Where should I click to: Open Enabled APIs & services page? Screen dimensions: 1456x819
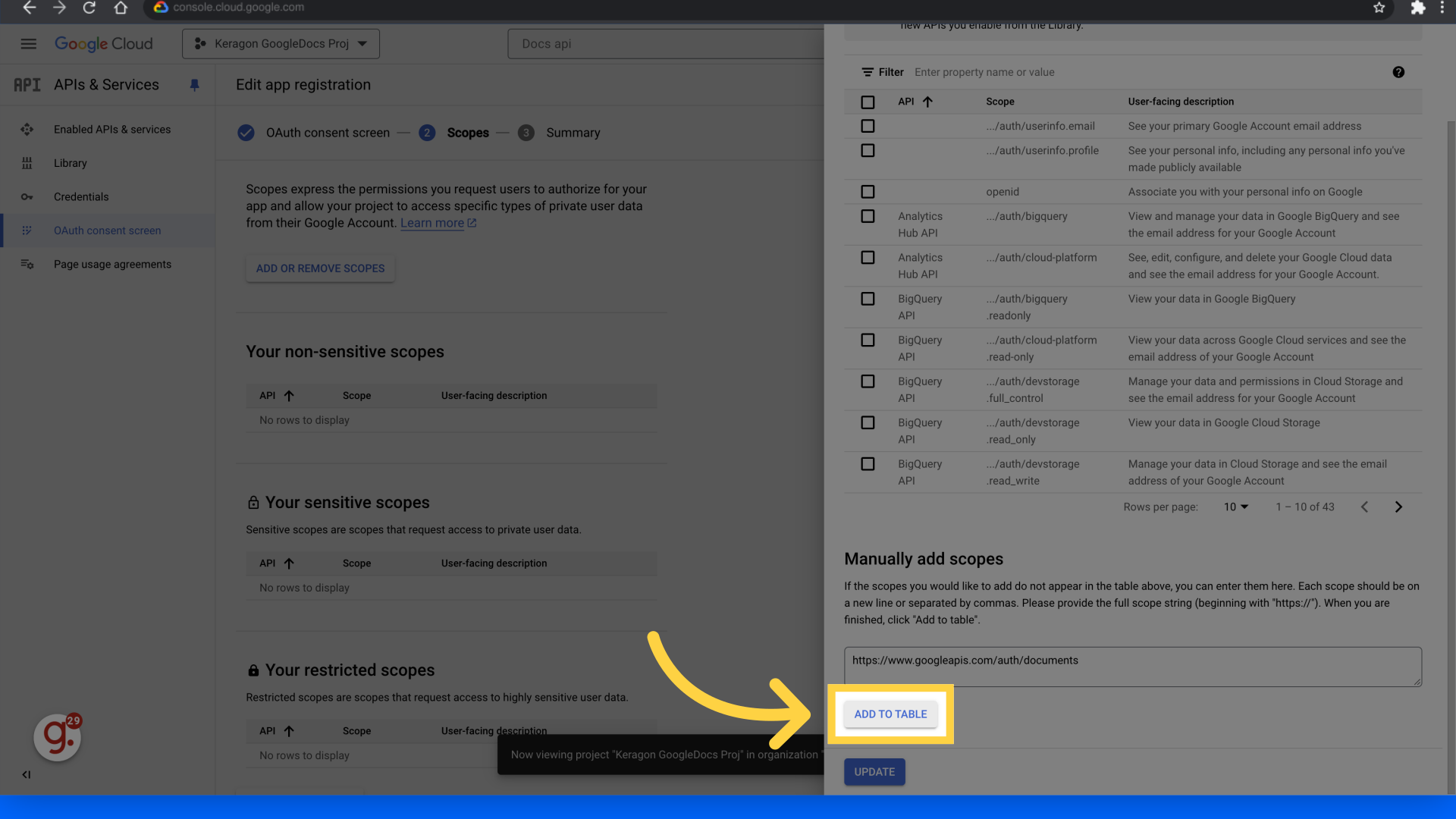[x=112, y=130]
